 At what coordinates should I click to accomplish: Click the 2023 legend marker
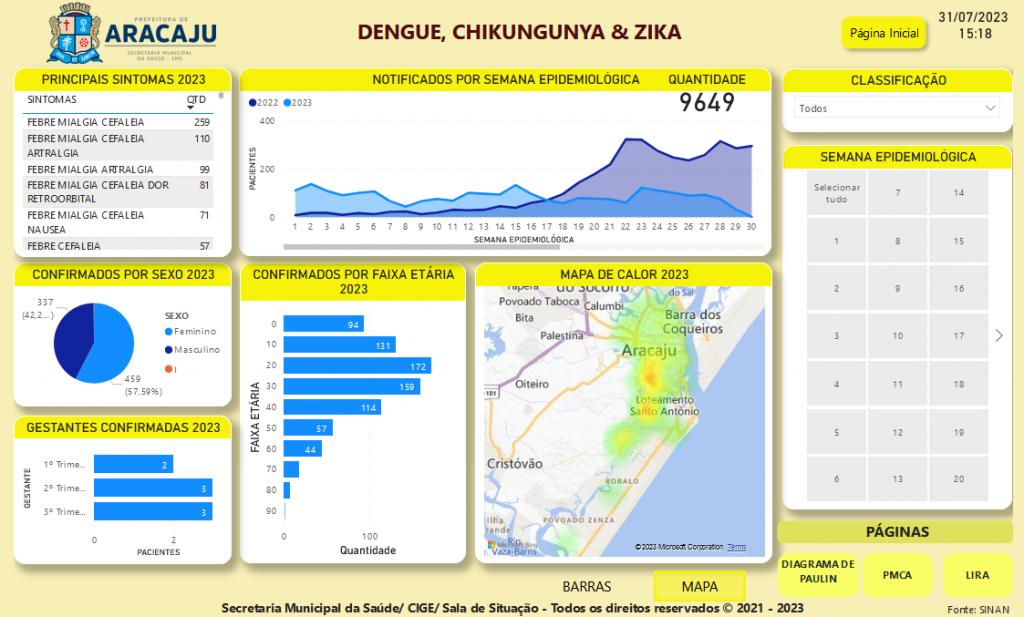click(x=289, y=103)
